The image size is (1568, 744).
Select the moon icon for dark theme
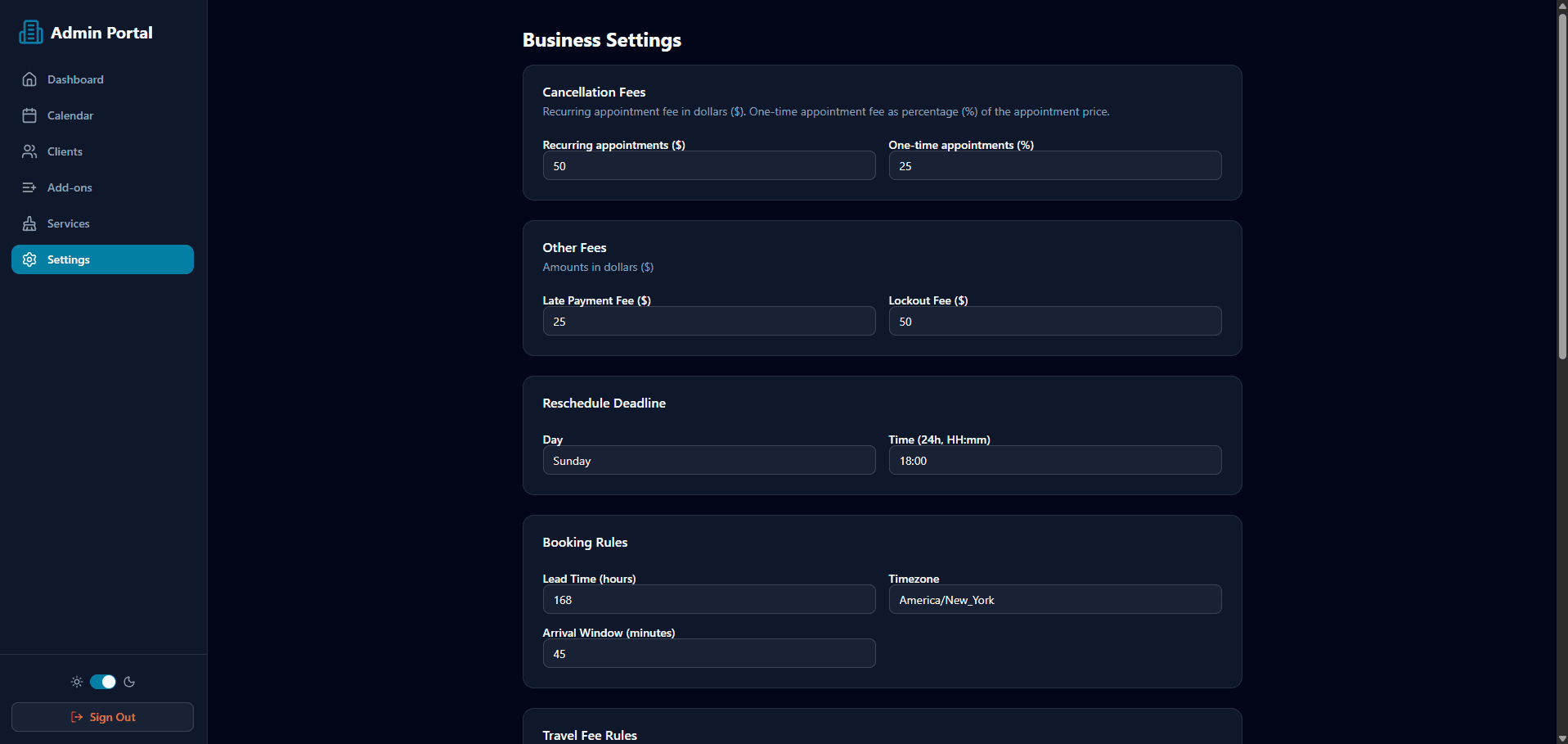[x=129, y=681]
